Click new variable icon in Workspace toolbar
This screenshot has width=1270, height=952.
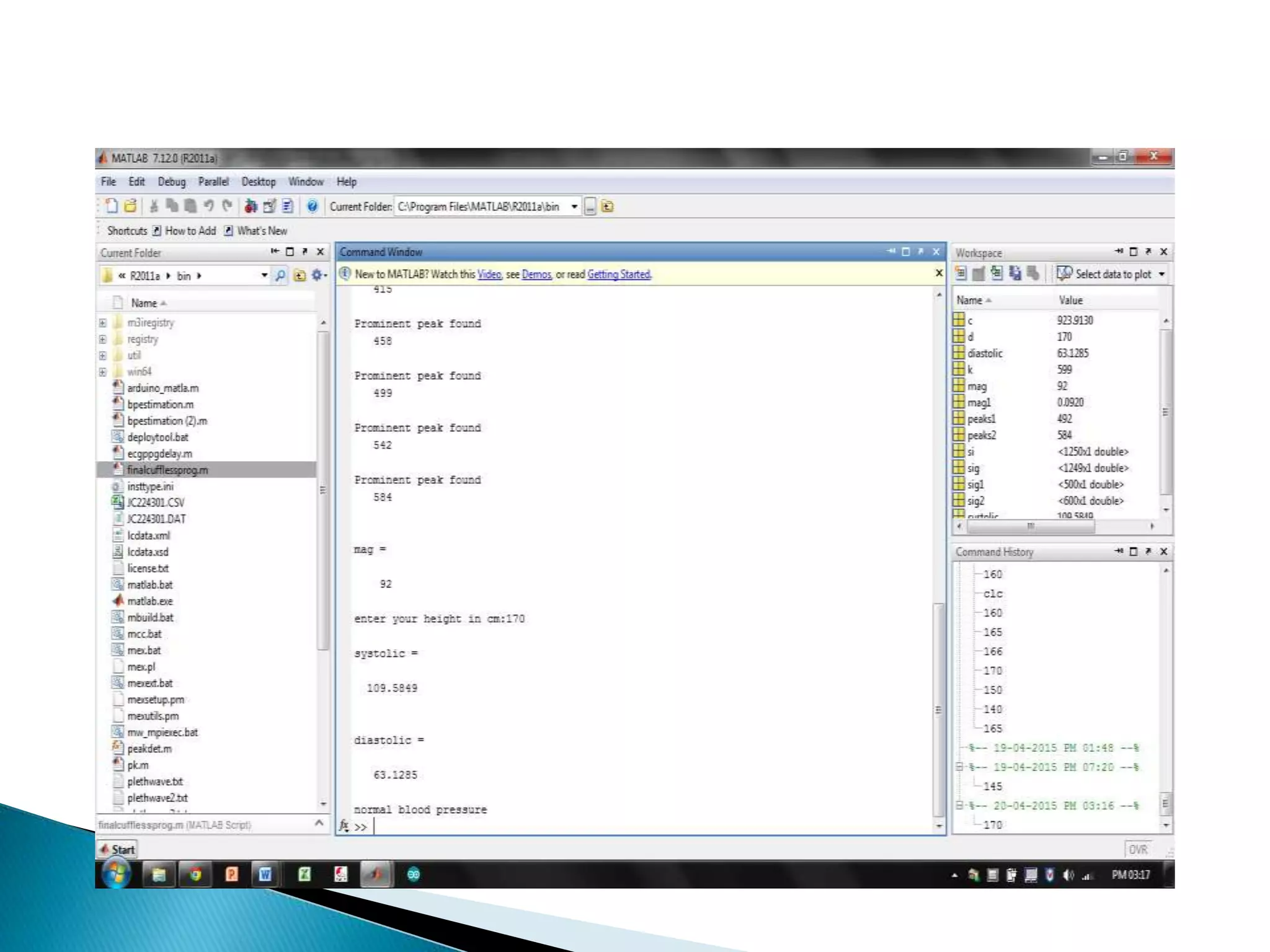(x=961, y=273)
